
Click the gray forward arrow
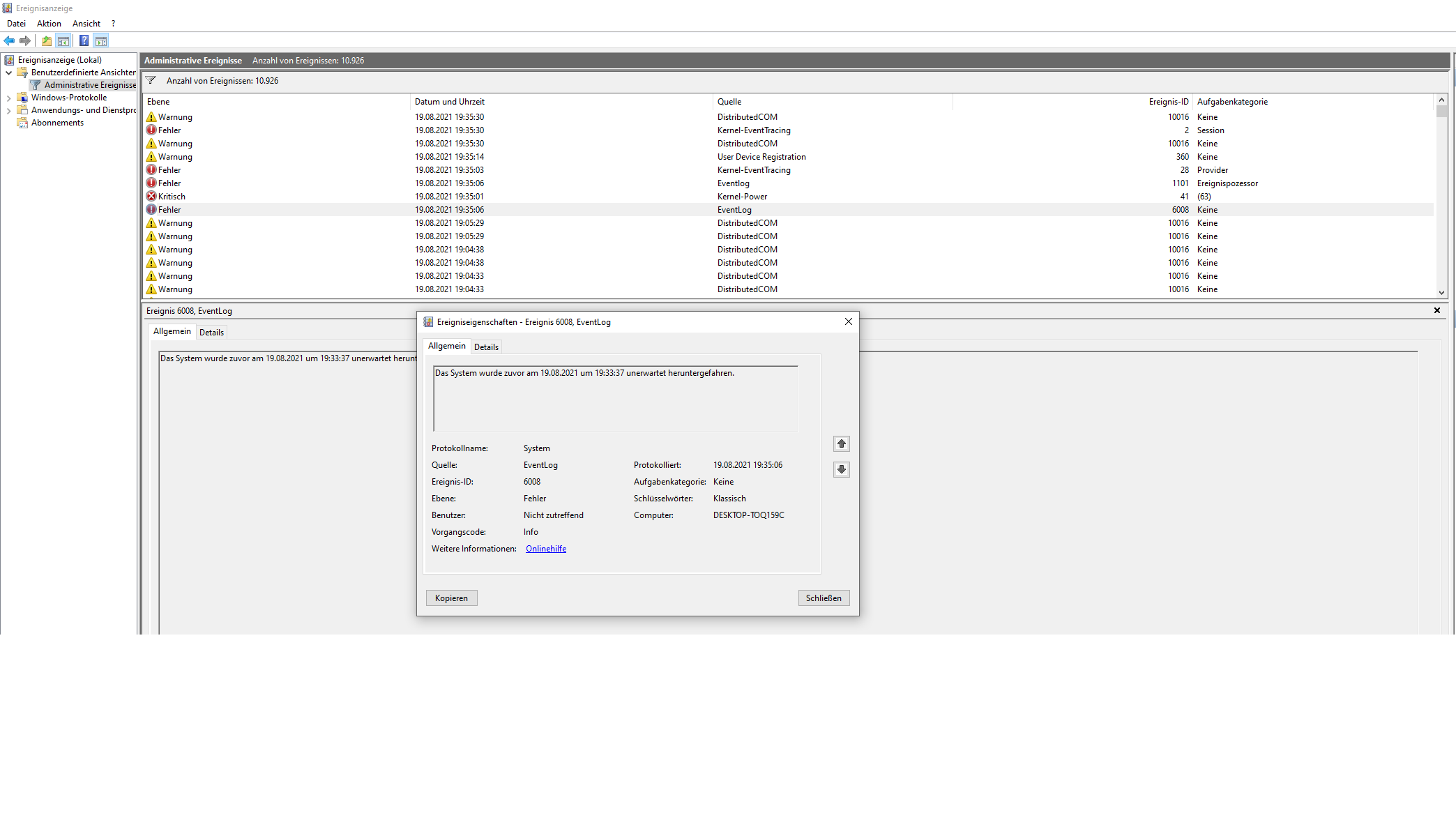coord(25,40)
